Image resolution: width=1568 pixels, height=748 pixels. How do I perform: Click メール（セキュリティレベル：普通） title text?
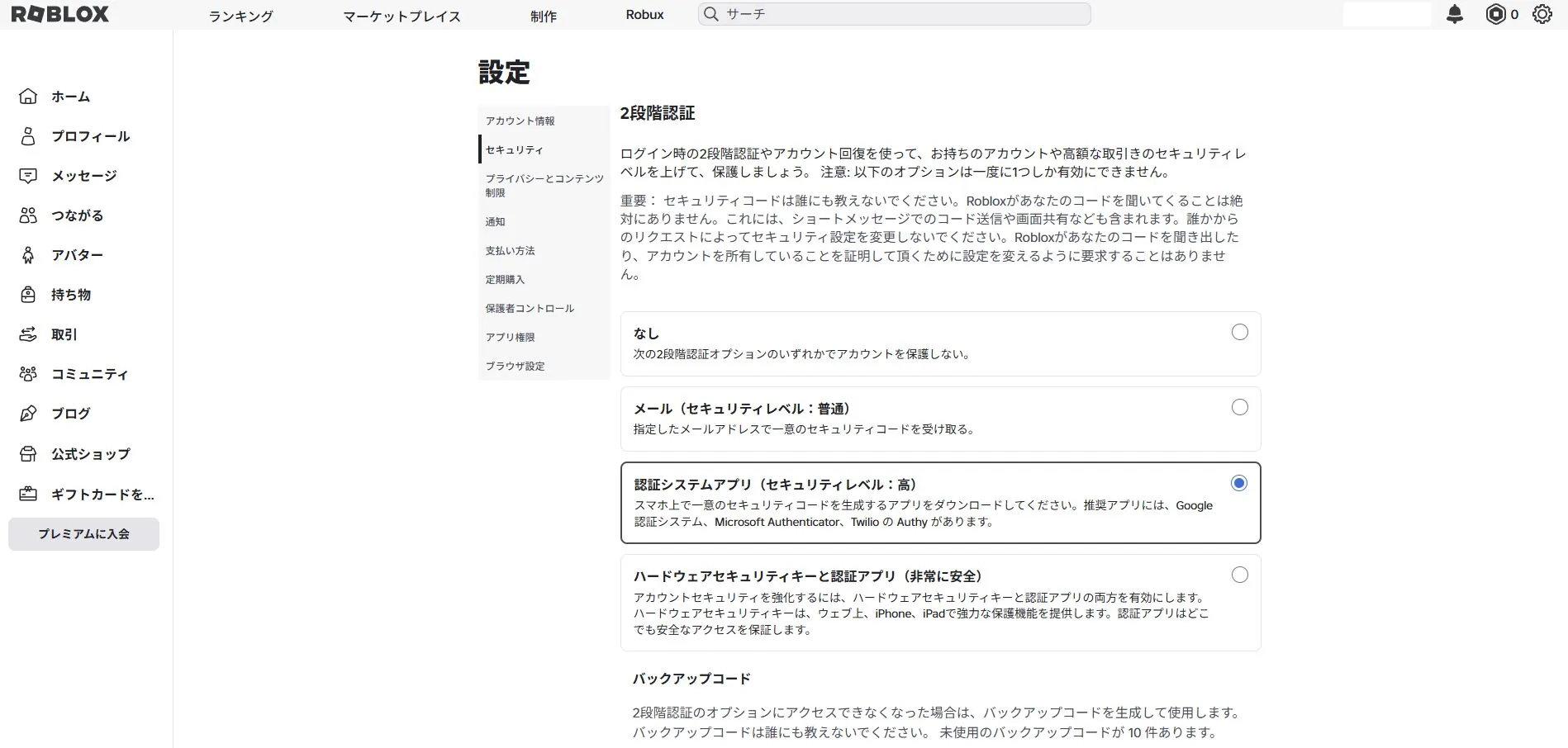coord(742,409)
